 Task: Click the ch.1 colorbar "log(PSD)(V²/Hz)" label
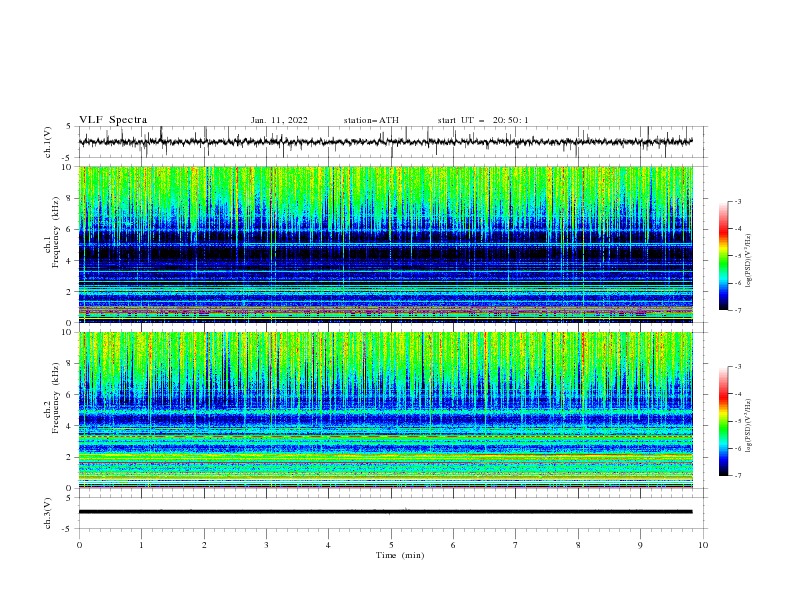[749, 260]
